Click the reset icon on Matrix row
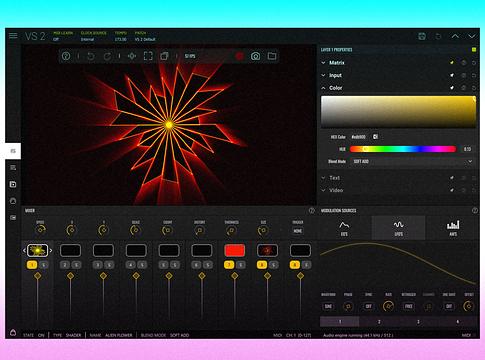Viewport: 485px width, 360px height. [474, 63]
